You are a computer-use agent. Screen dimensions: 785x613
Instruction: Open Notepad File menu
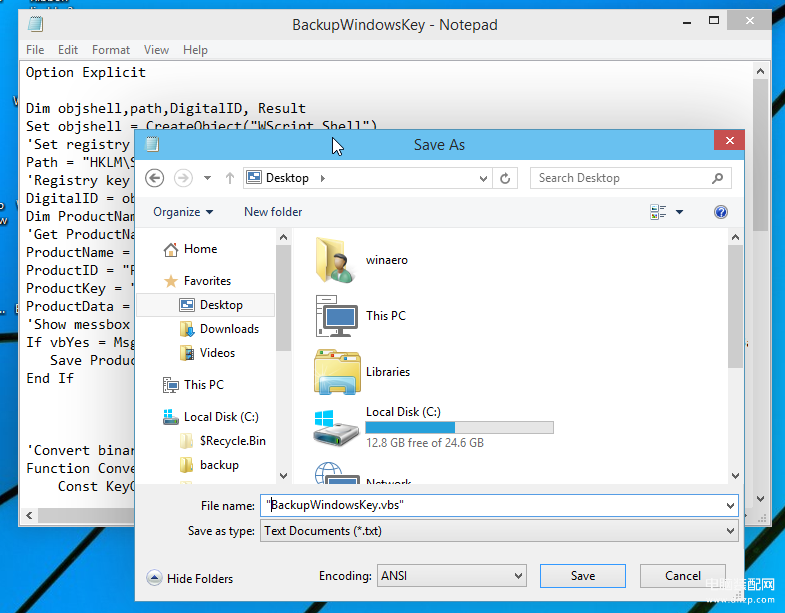[x=35, y=50]
